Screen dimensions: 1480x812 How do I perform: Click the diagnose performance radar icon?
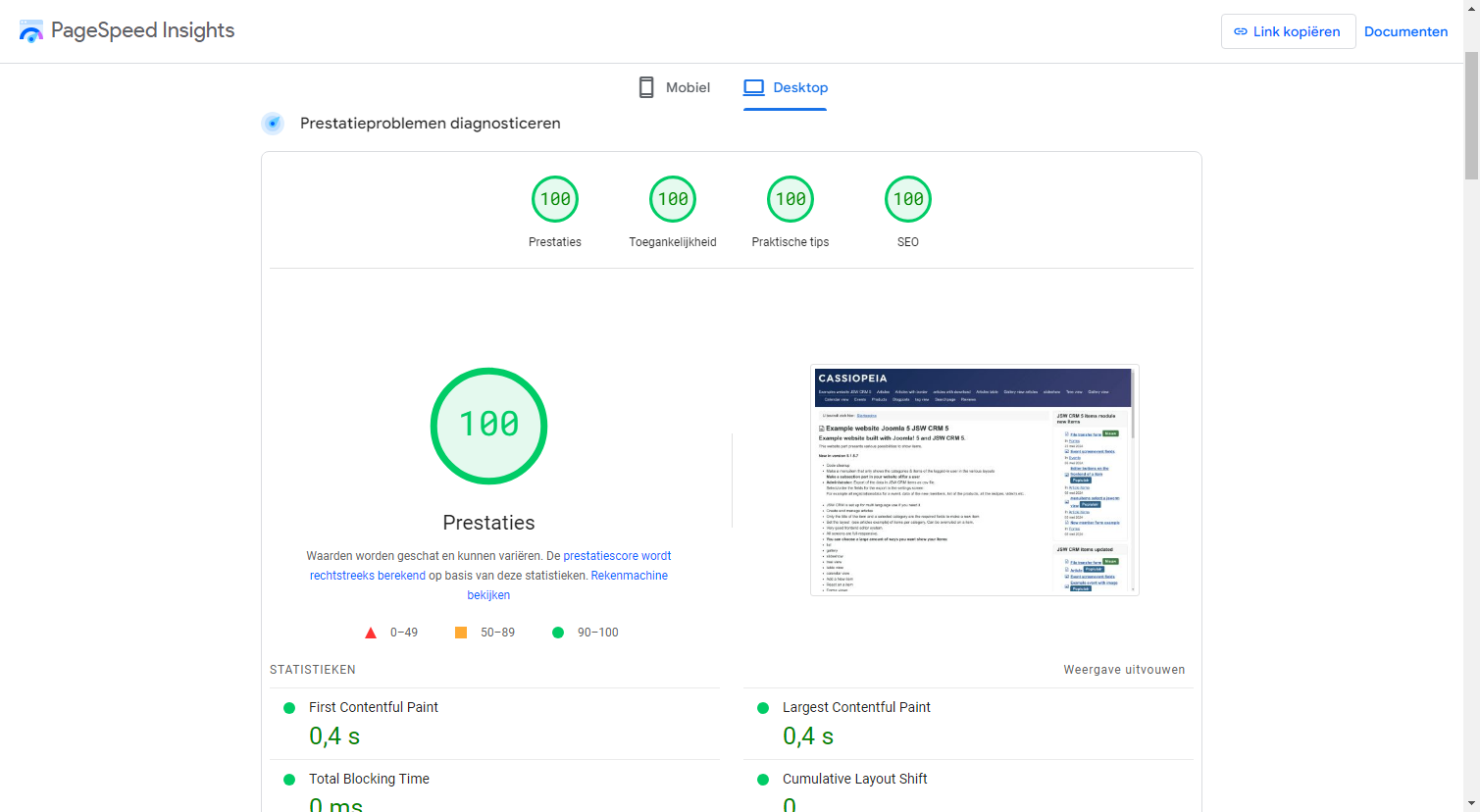click(x=273, y=124)
